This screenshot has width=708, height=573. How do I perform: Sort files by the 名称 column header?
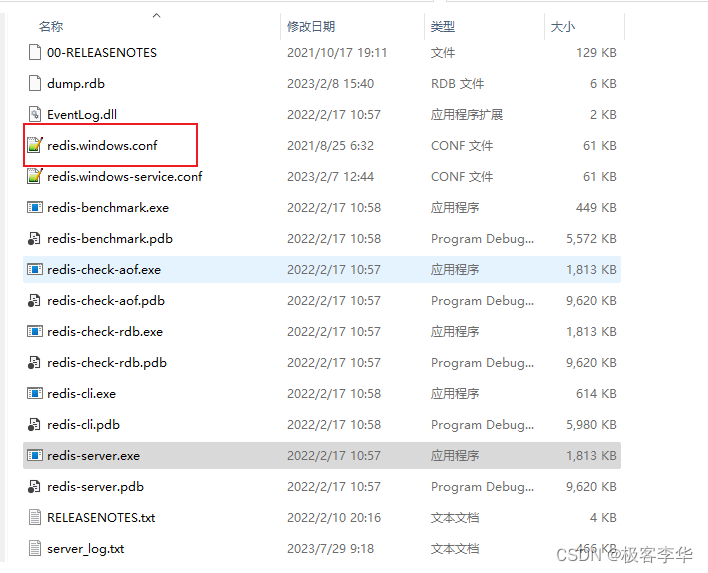pos(51,27)
